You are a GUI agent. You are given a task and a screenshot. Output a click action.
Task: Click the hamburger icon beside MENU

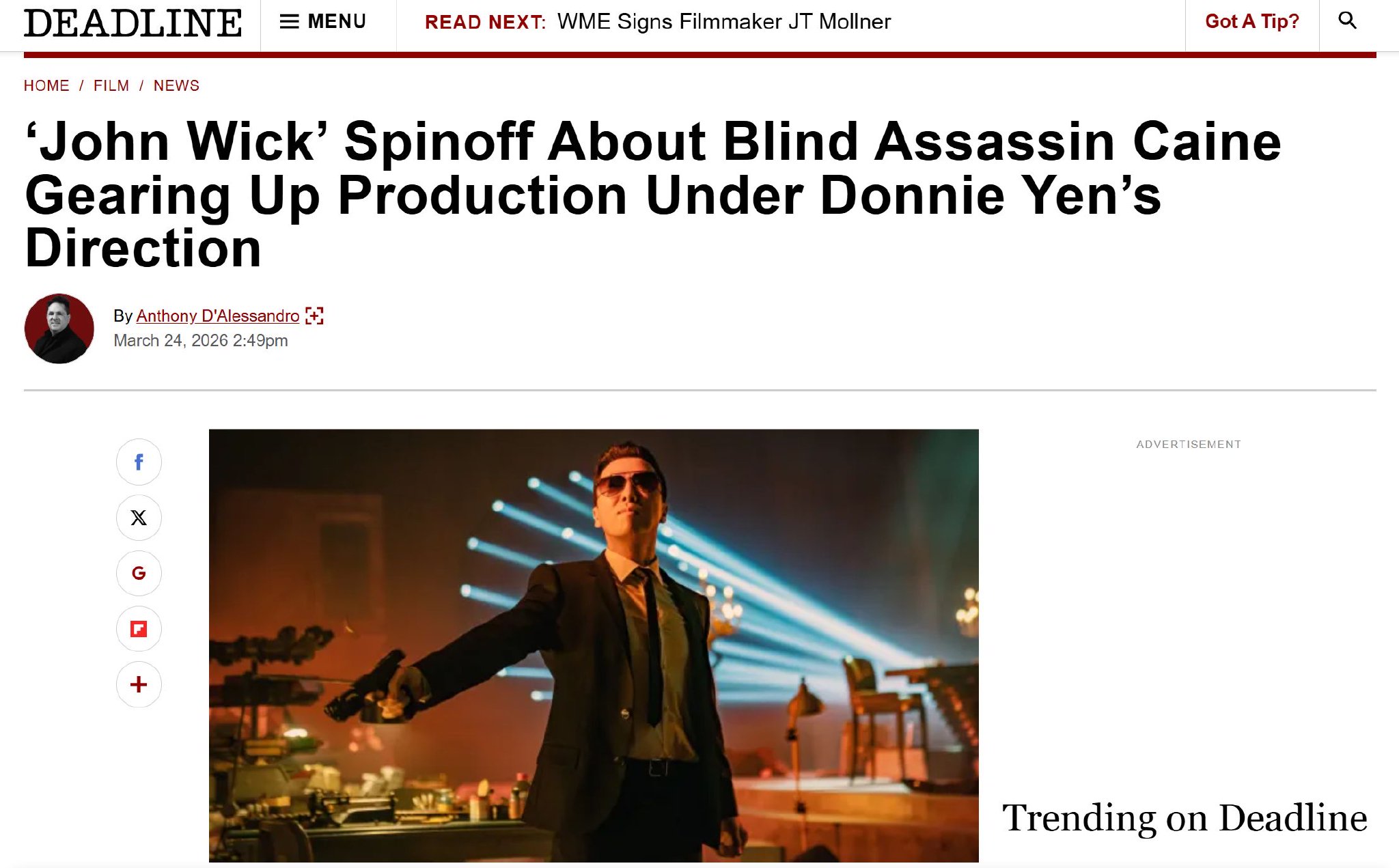click(290, 22)
